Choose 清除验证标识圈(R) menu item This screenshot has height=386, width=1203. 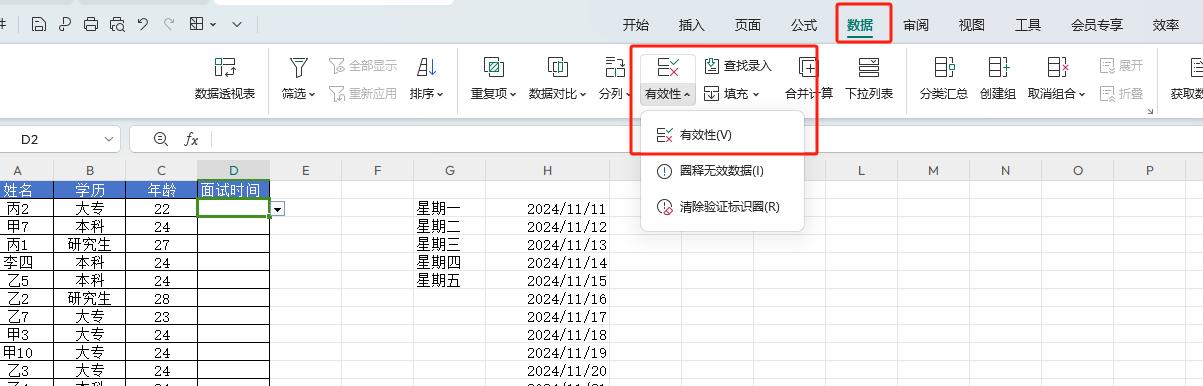click(722, 207)
